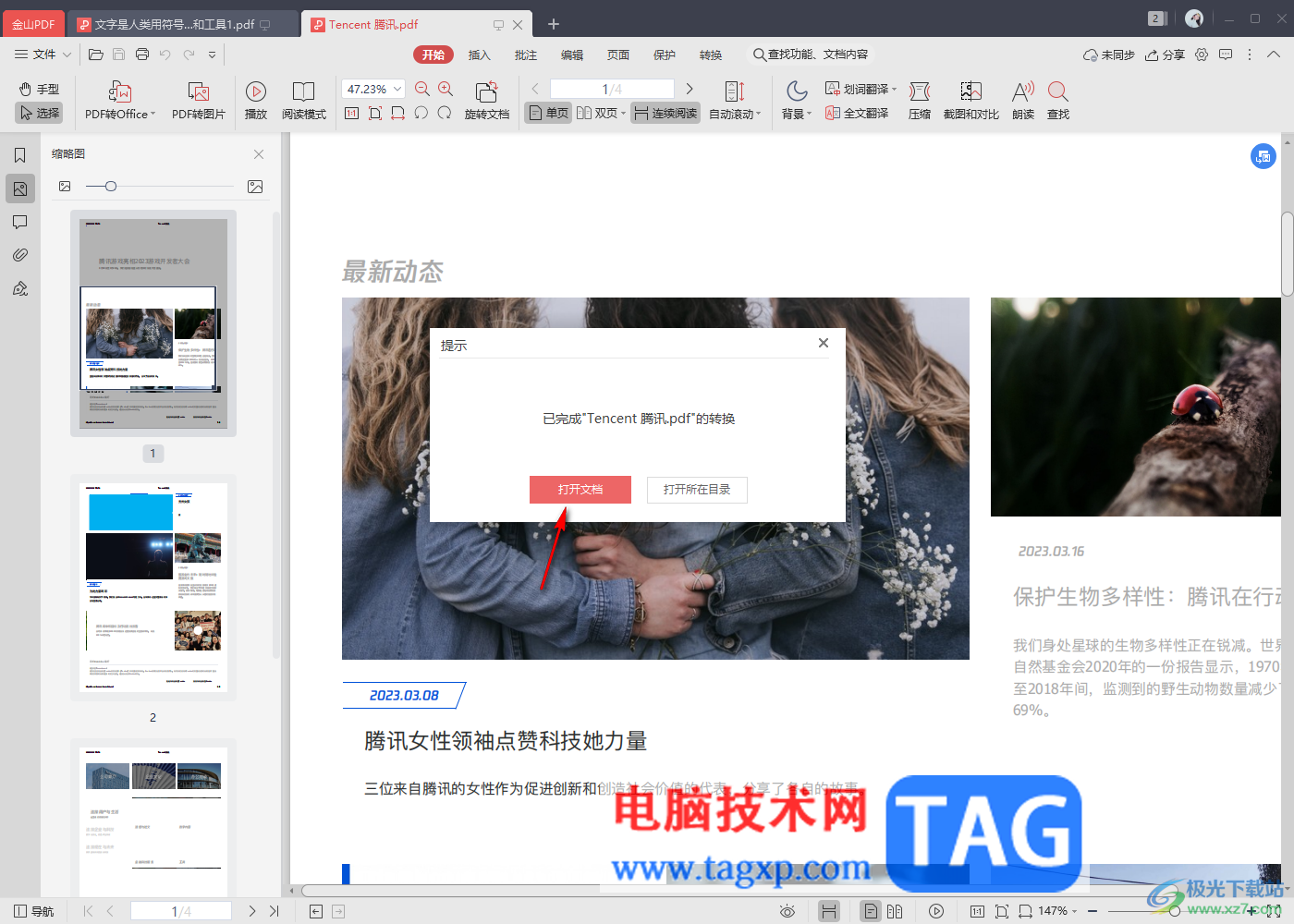Click the 分享 share button

pyautogui.click(x=1165, y=55)
